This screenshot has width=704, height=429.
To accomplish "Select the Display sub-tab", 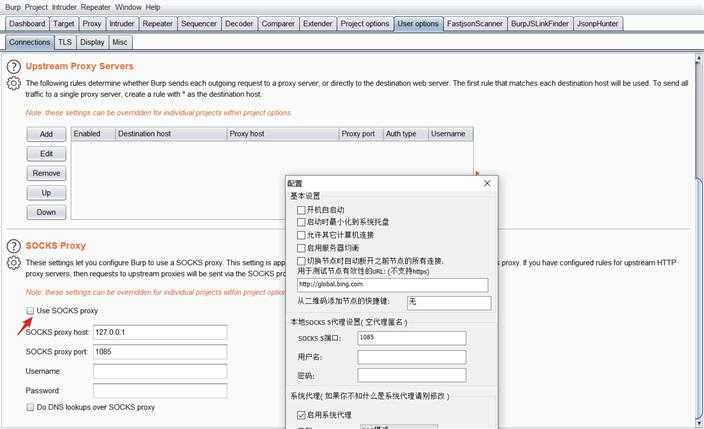I will [x=92, y=42].
